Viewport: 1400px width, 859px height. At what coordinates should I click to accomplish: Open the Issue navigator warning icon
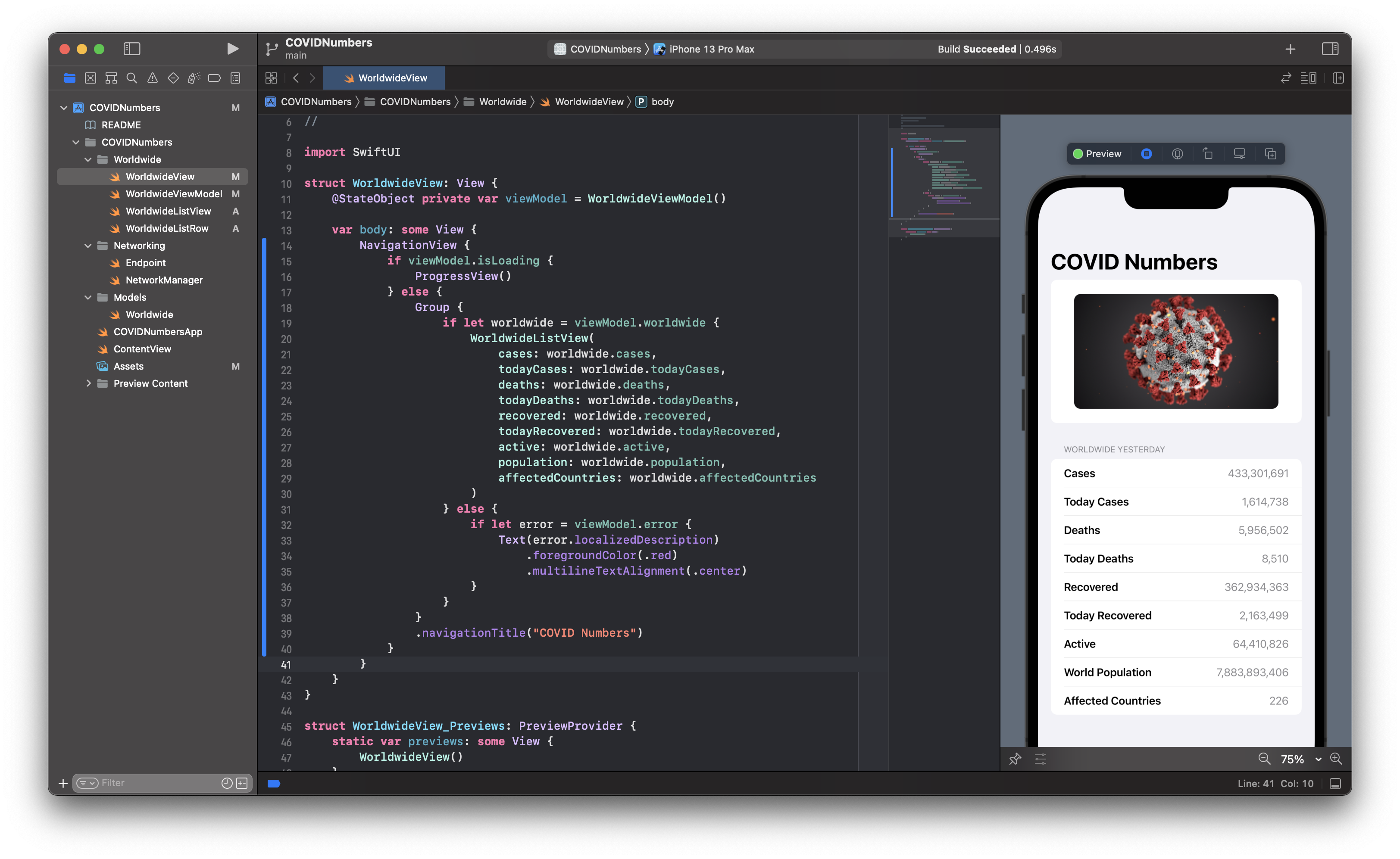[x=152, y=78]
